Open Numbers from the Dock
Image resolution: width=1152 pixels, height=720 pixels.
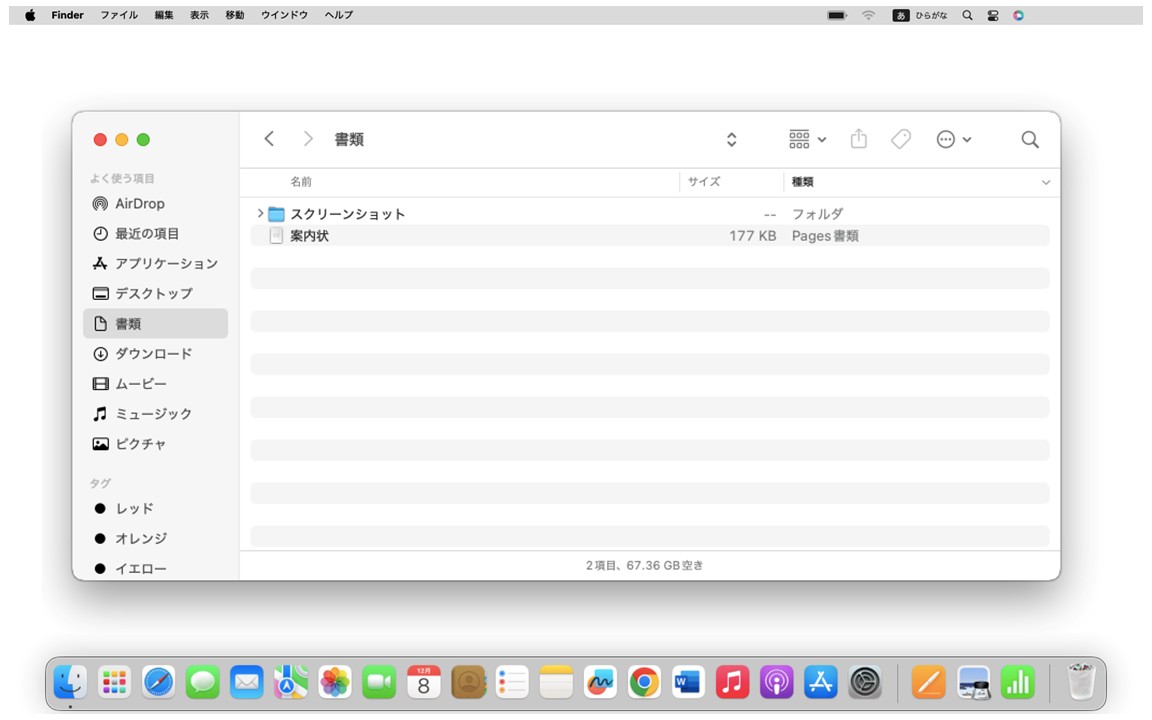[1018, 683]
